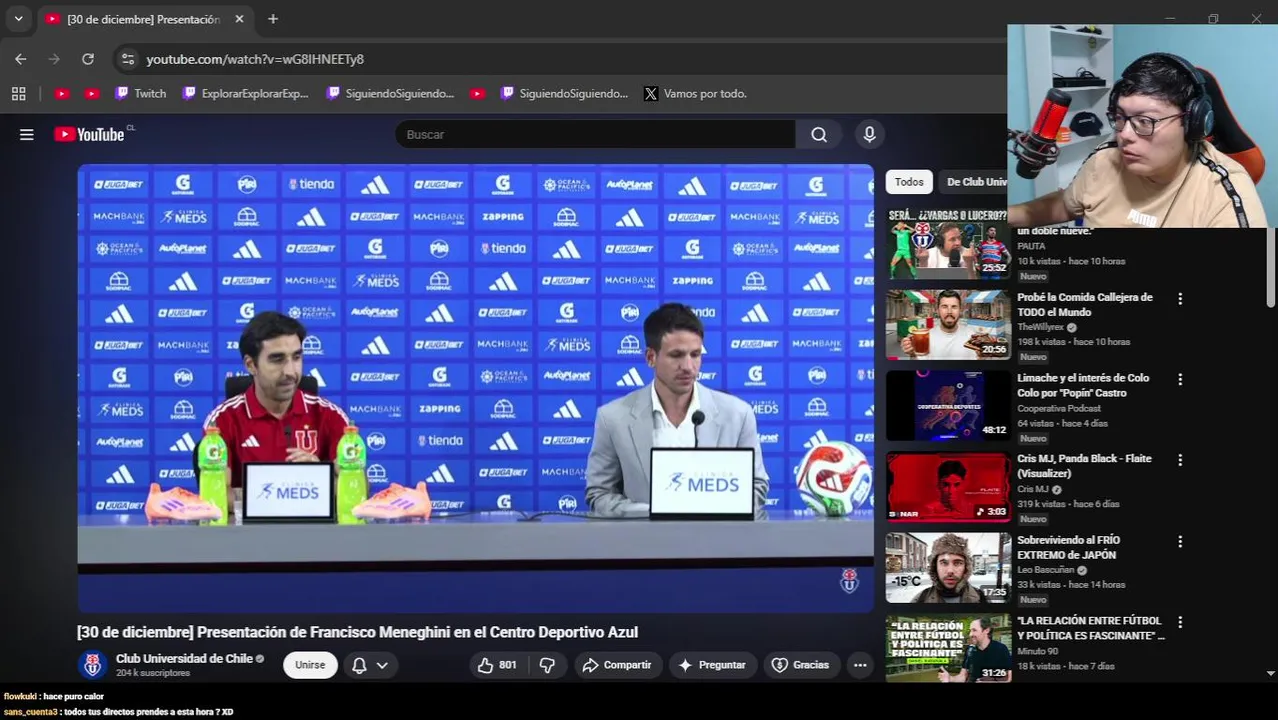Select the Todos filter chip
The width and height of the screenshot is (1278, 720).
(909, 182)
